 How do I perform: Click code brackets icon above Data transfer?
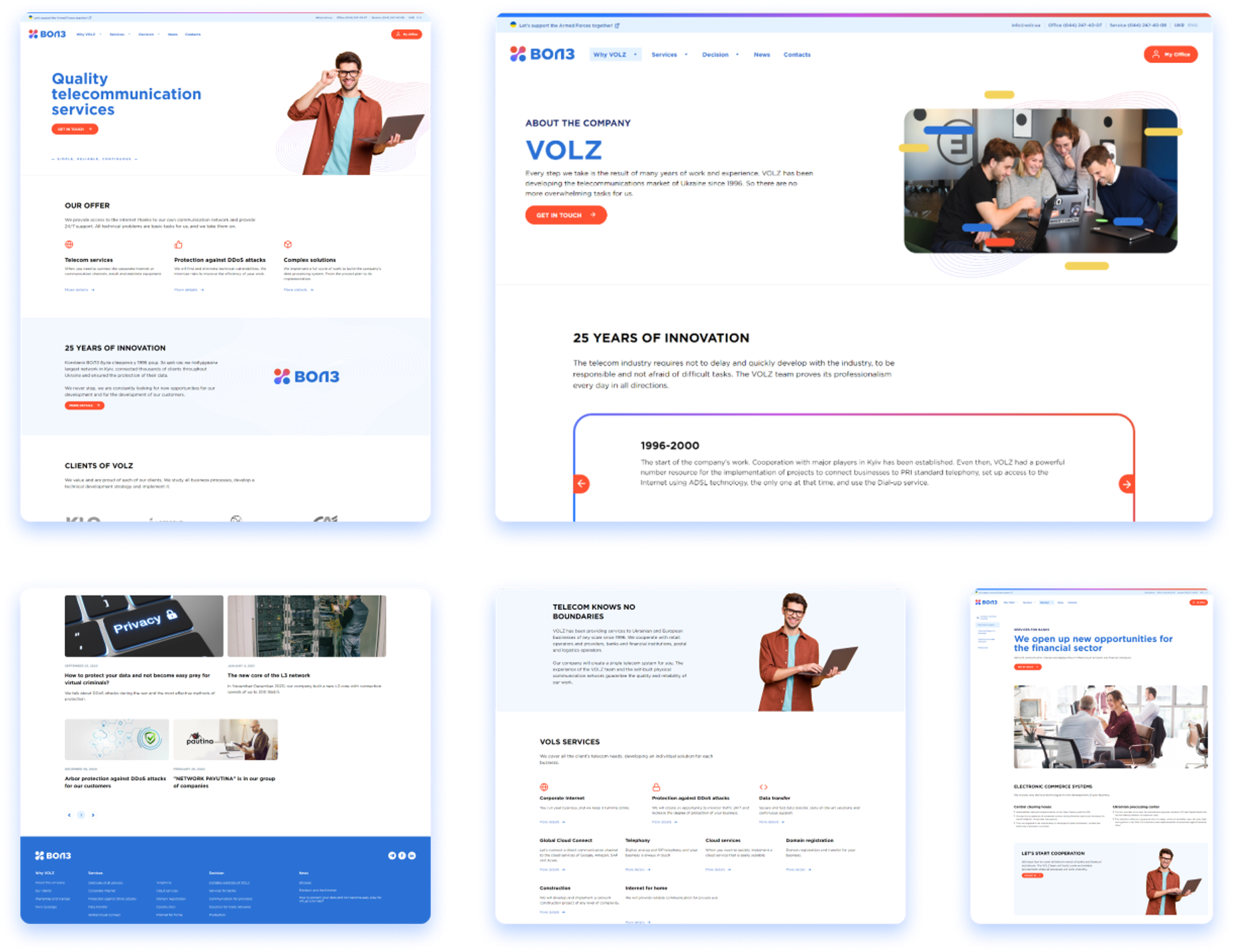click(x=763, y=787)
